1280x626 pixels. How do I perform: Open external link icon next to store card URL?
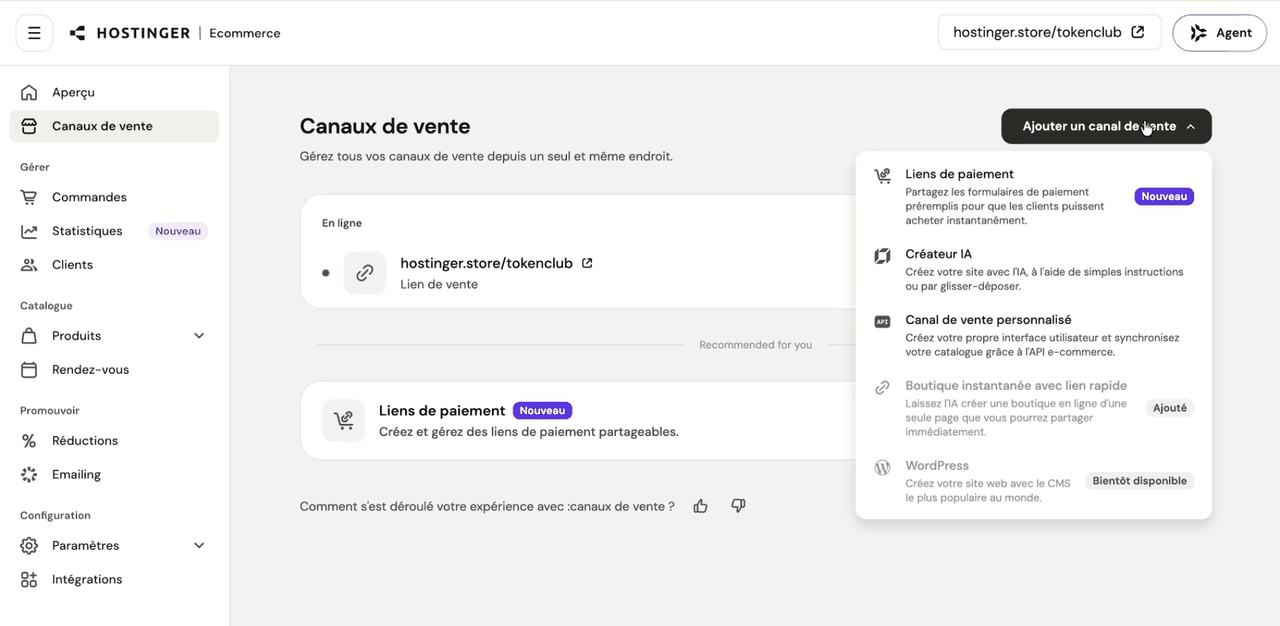(587, 263)
